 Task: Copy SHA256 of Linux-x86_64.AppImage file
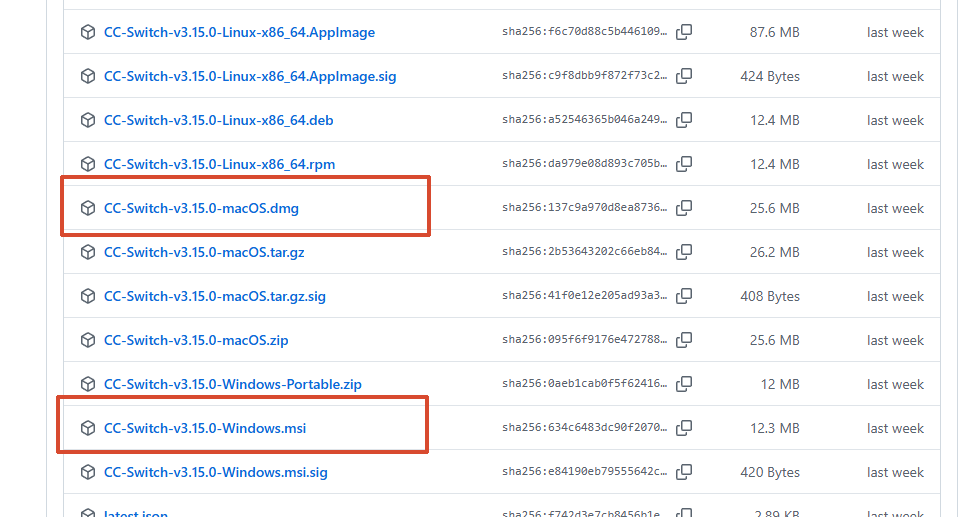coord(684,32)
